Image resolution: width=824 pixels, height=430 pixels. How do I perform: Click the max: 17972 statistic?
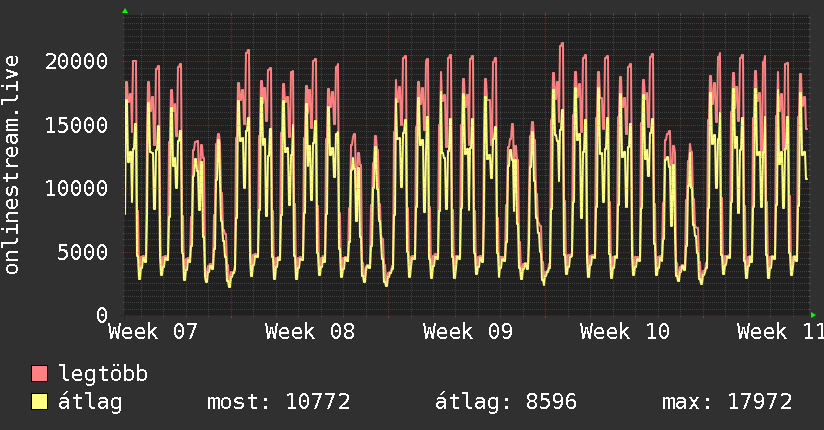pyautogui.click(x=727, y=402)
